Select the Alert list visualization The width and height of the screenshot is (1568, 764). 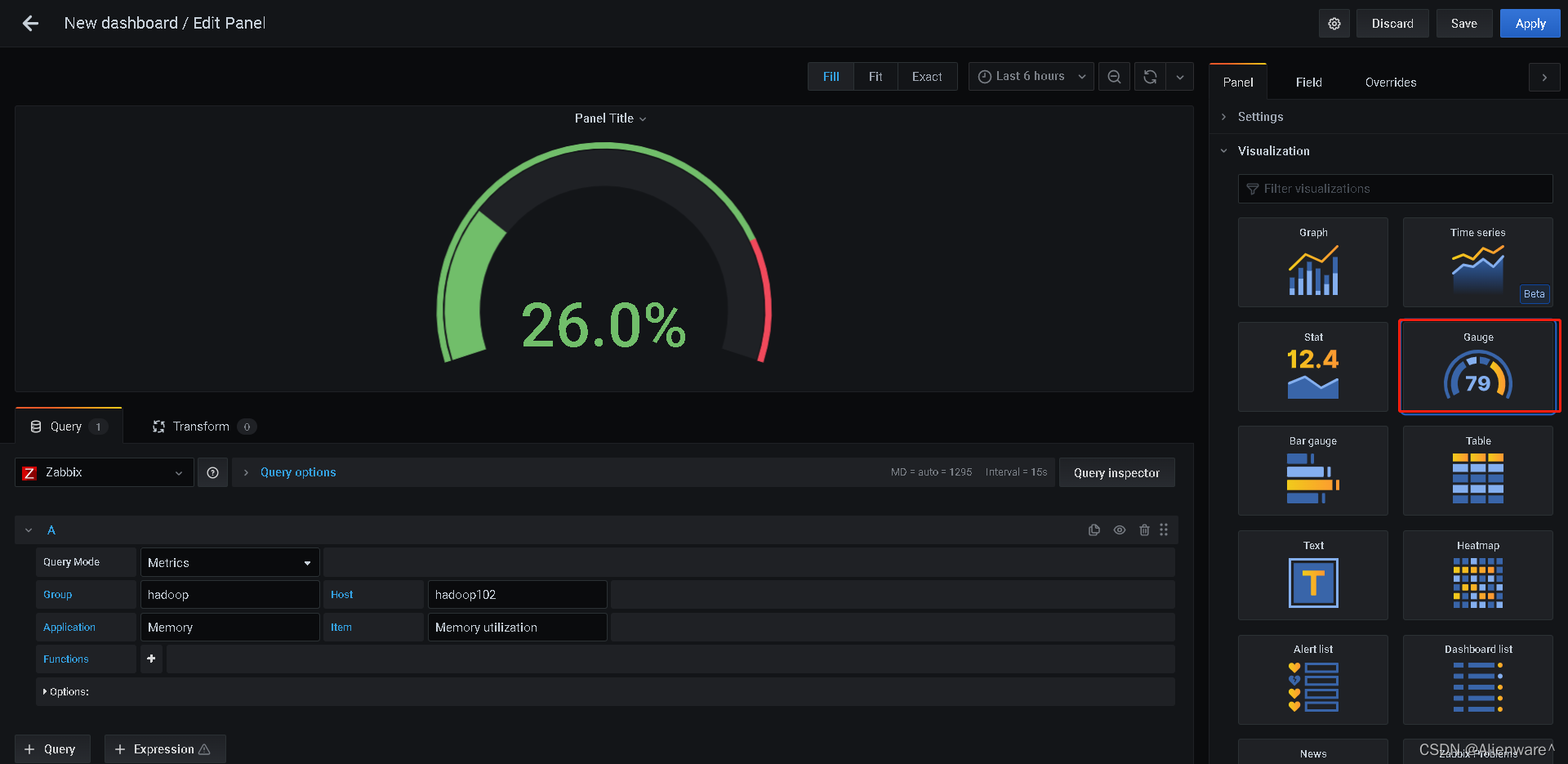click(1313, 680)
